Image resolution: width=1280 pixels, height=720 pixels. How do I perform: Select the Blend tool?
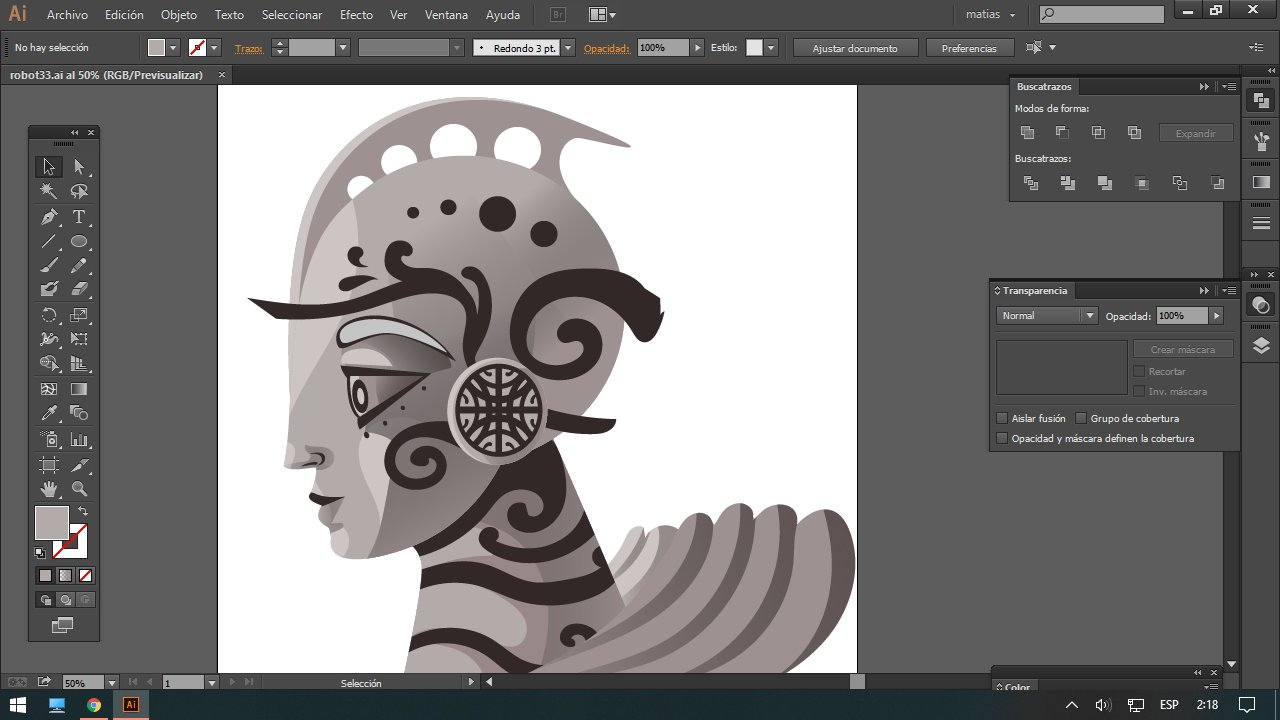[79, 413]
